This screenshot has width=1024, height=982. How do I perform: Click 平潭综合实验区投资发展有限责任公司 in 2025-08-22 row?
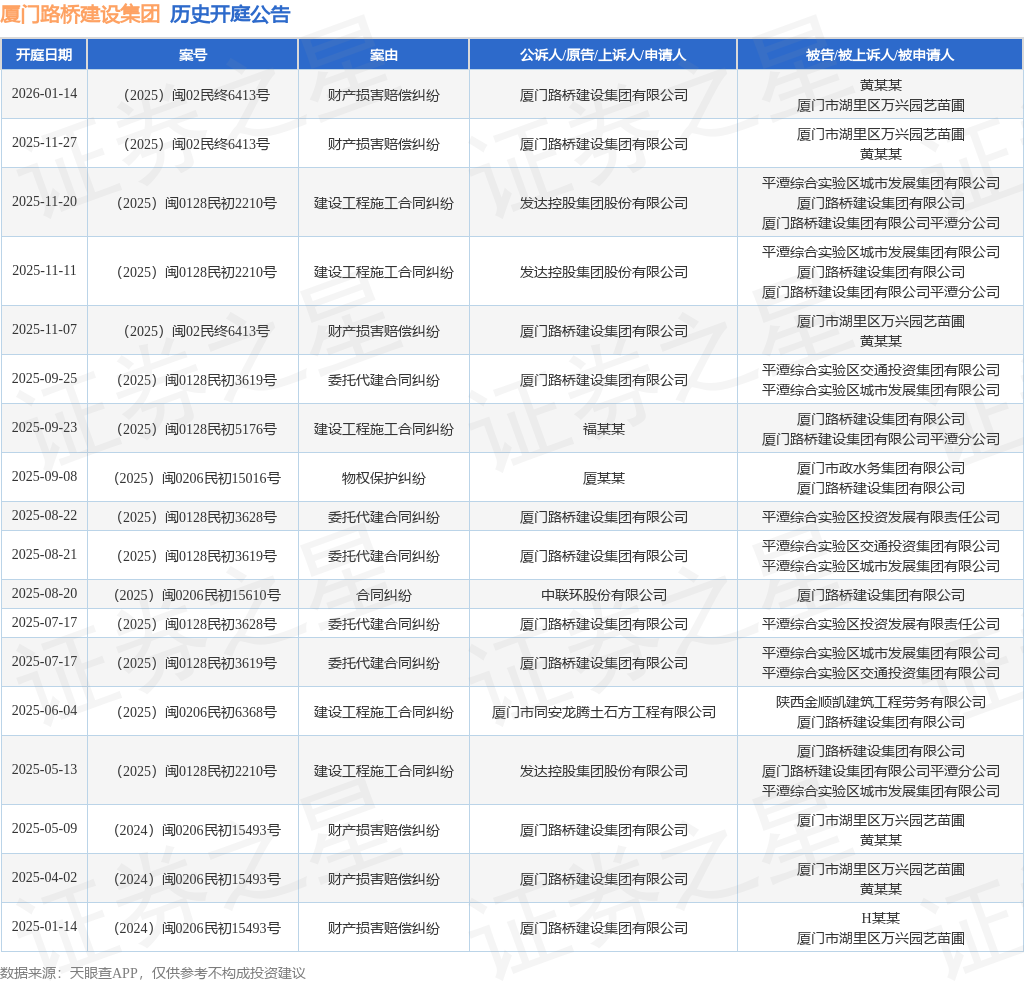880,517
